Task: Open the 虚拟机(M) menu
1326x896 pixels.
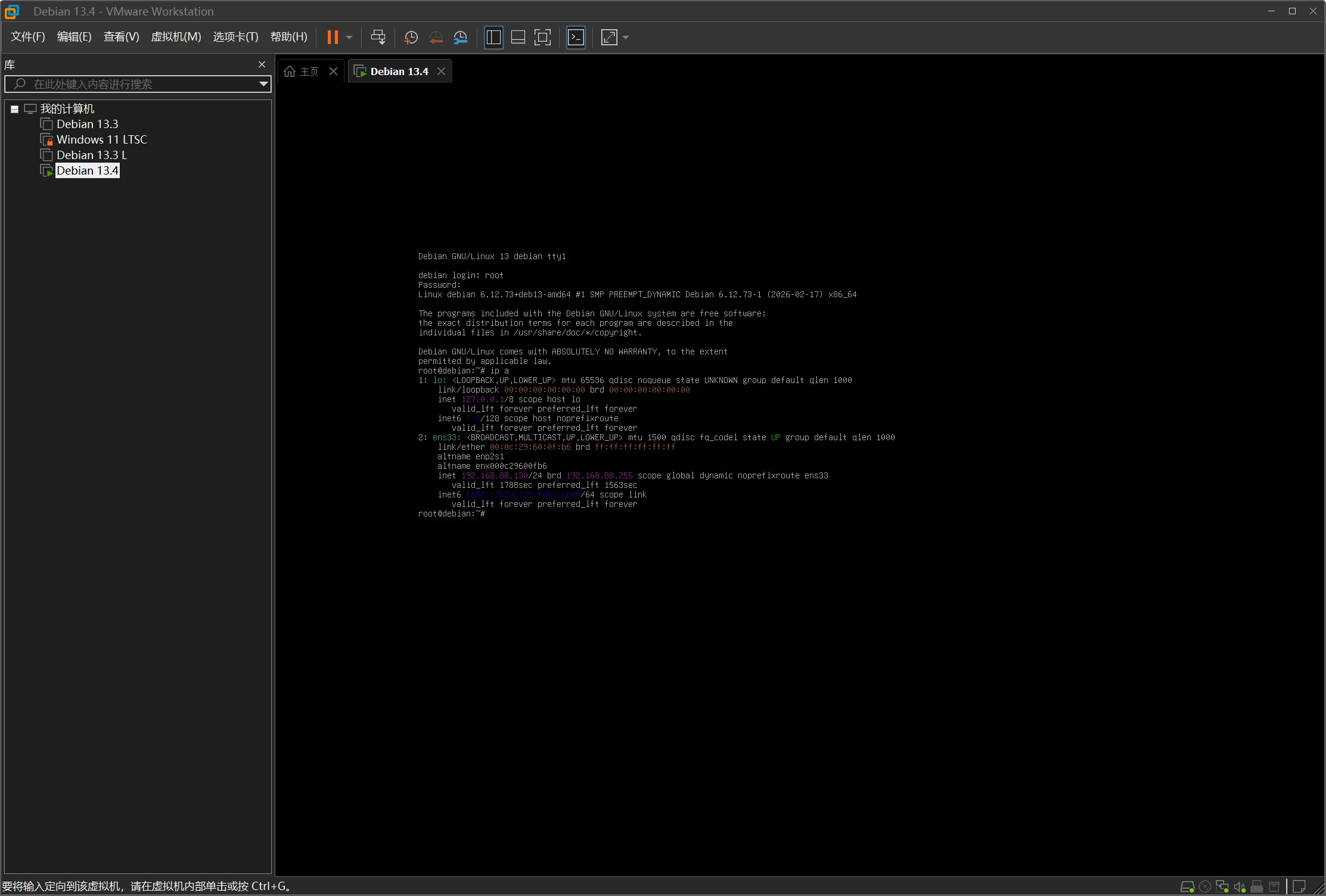Action: (176, 37)
